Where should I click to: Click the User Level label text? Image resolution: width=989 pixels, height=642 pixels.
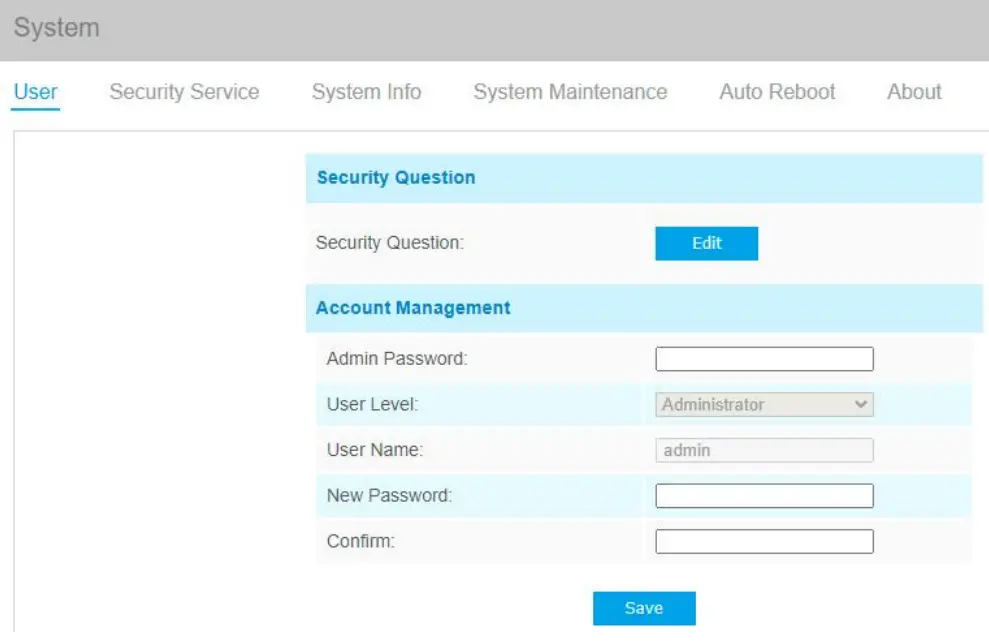[373, 405]
